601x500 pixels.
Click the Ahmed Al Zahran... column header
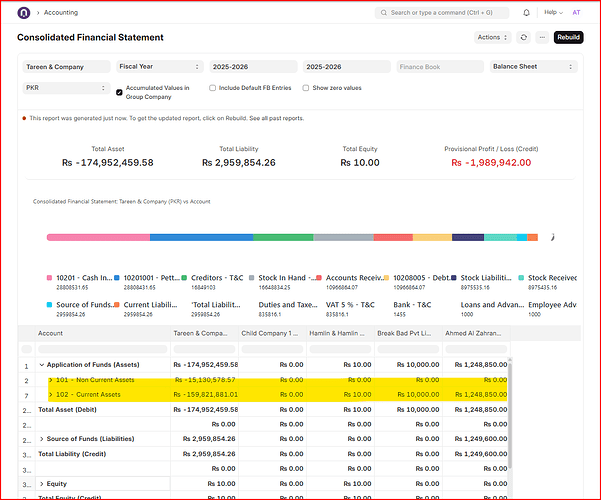coord(476,334)
